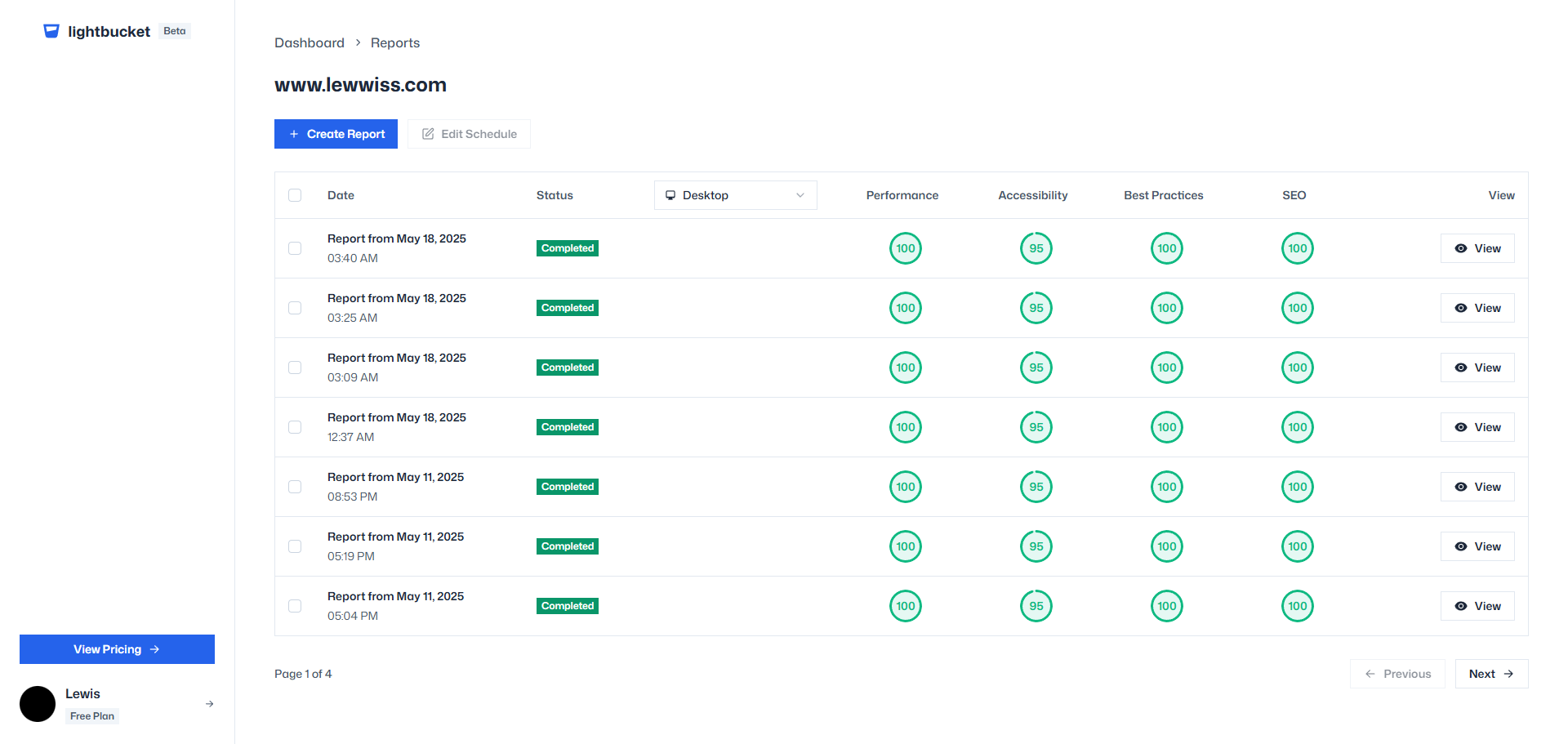Click Page 1 of 4 indicator
The width and height of the screenshot is (1568, 744).
(x=303, y=674)
